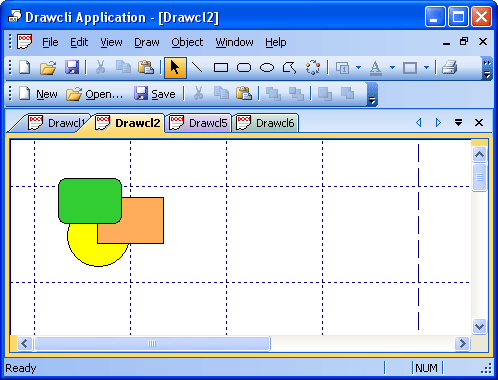Open the Edit menu
Image resolution: width=498 pixels, height=380 pixels.
point(79,42)
